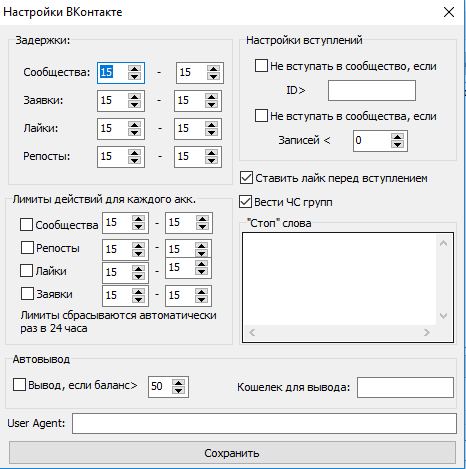This screenshot has width=466, height=469.
Task: Click the User Agent text field
Action: pyautogui.click(x=264, y=424)
